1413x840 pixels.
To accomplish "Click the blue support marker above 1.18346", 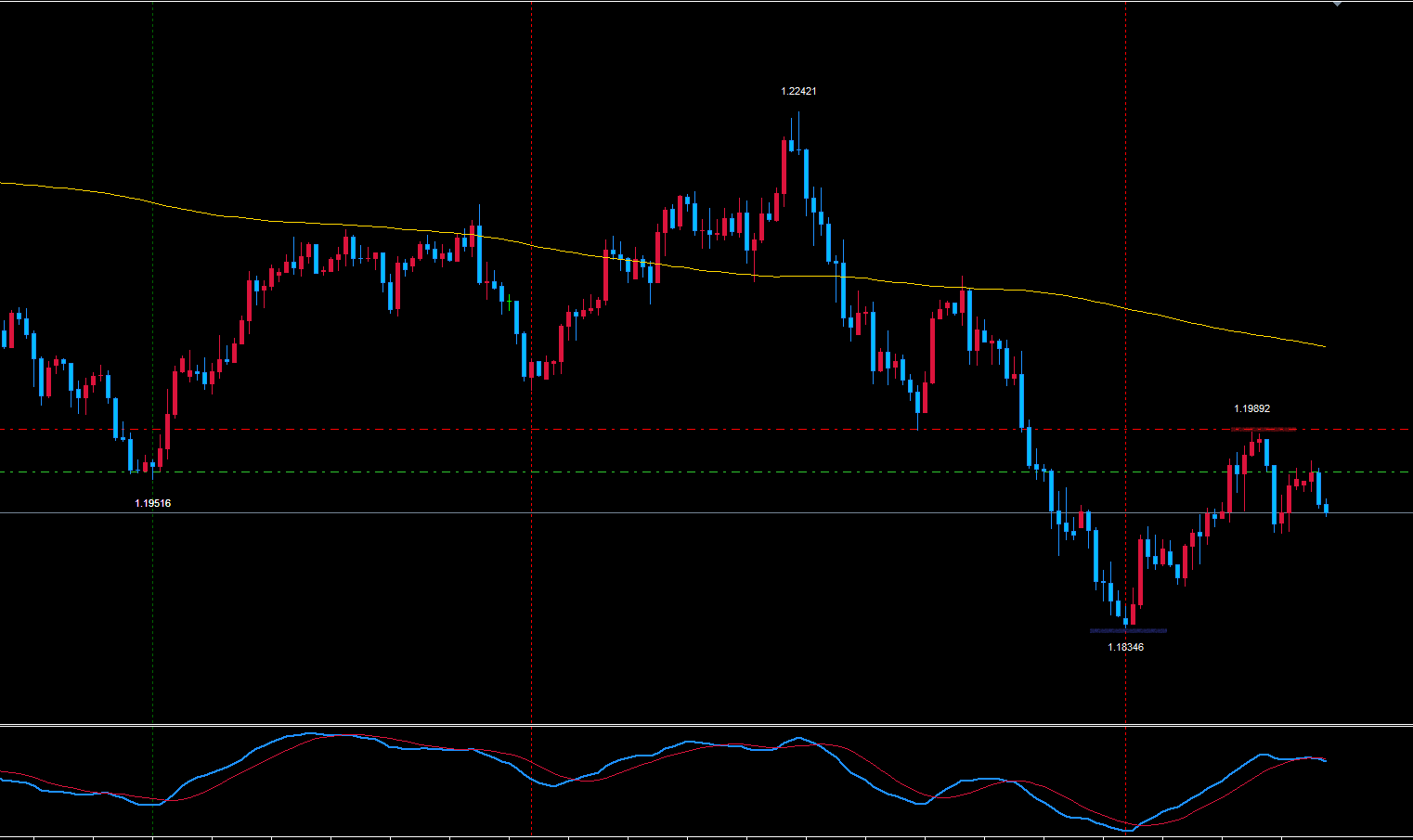I will pos(1128,630).
